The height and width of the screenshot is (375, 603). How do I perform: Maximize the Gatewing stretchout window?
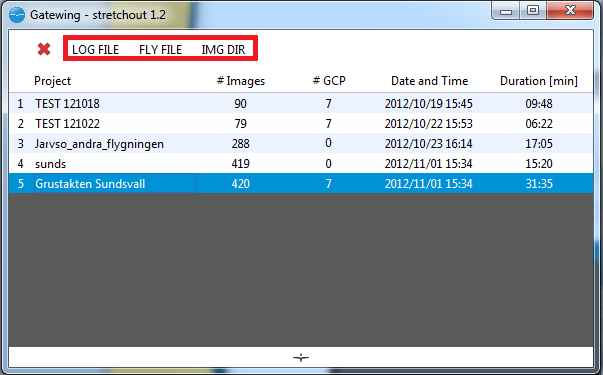pyautogui.click(x=533, y=10)
